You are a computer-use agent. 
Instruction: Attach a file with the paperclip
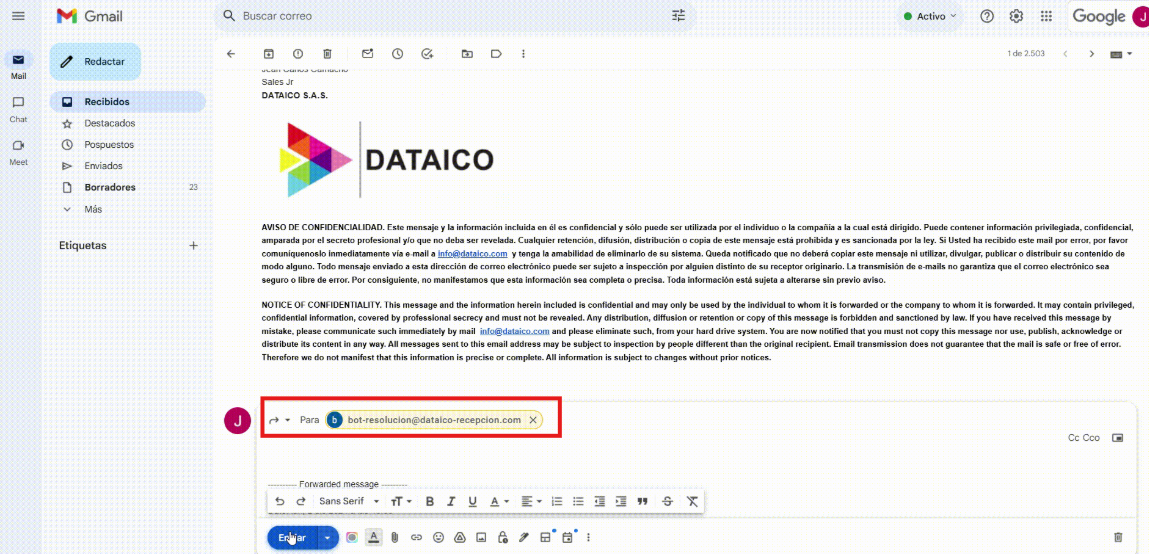click(x=394, y=537)
